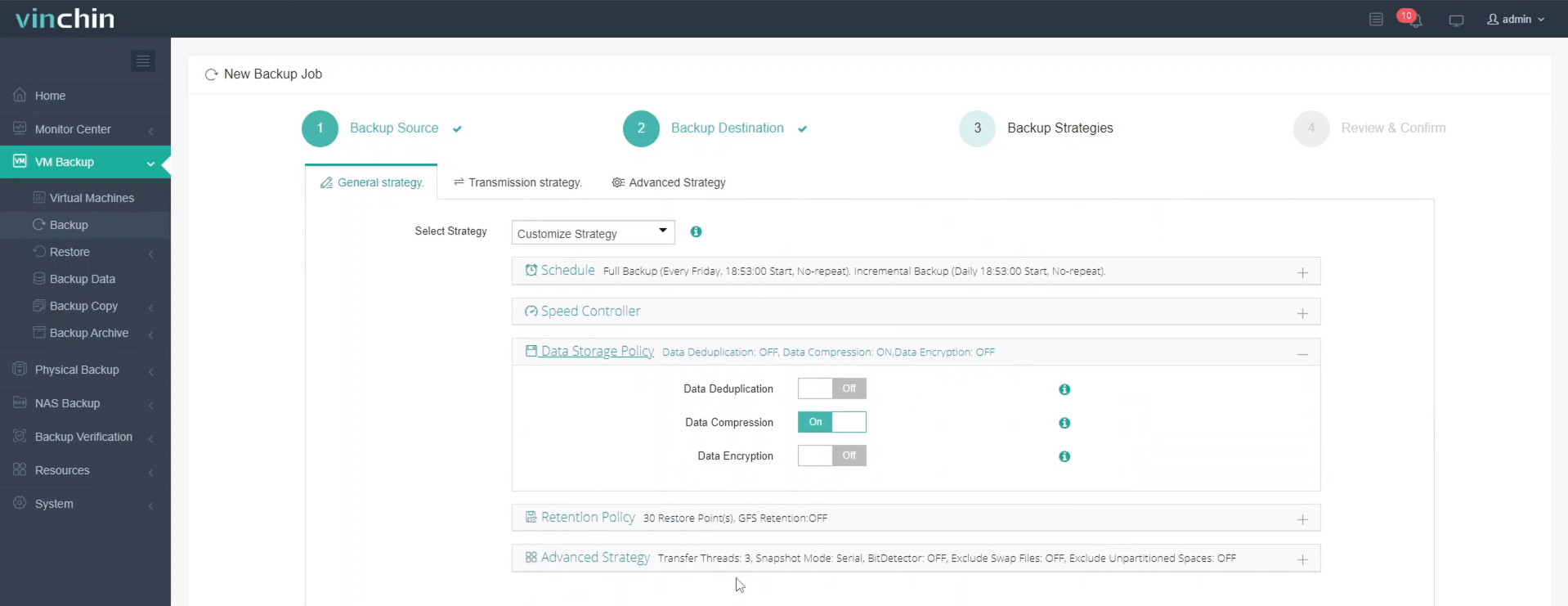Viewport: 1568px width, 606px height.
Task: Click the Backup Source step label
Action: (x=394, y=128)
